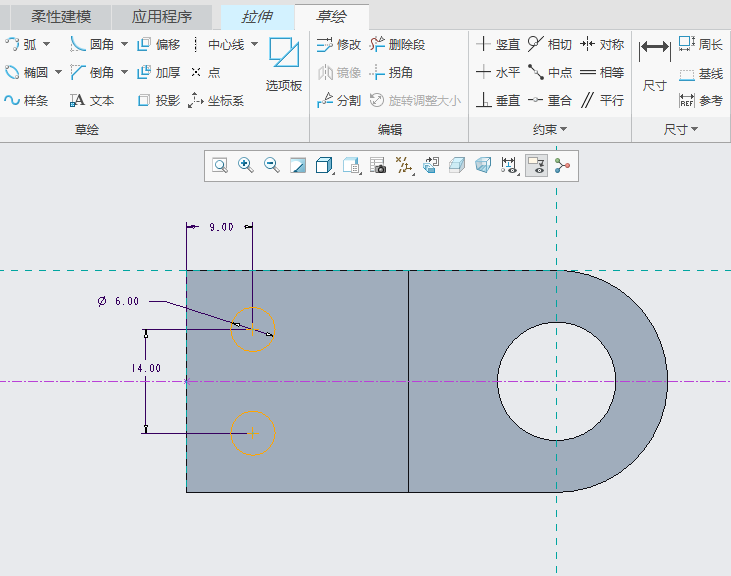Viewport: 731px width, 576px height.
Task: Choose the Delete Segment (删除段) tool
Action: click(x=397, y=44)
